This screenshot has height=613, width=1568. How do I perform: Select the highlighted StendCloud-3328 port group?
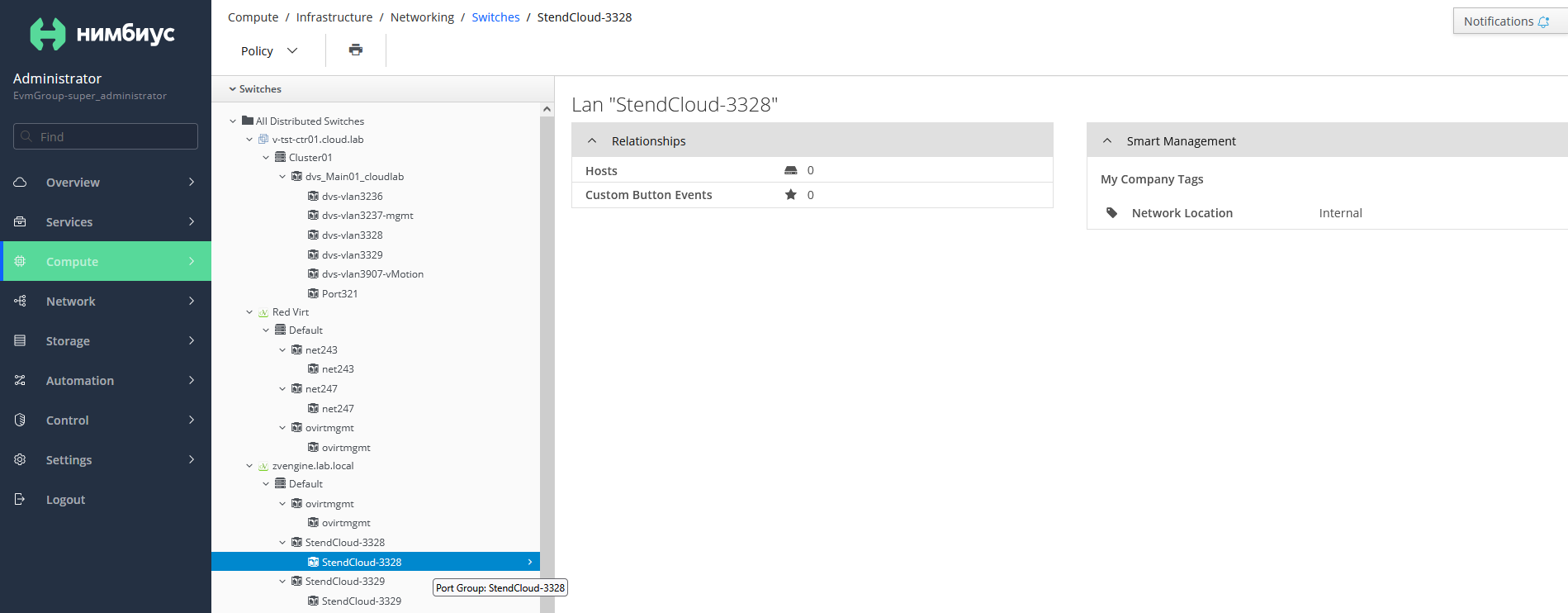tap(376, 562)
